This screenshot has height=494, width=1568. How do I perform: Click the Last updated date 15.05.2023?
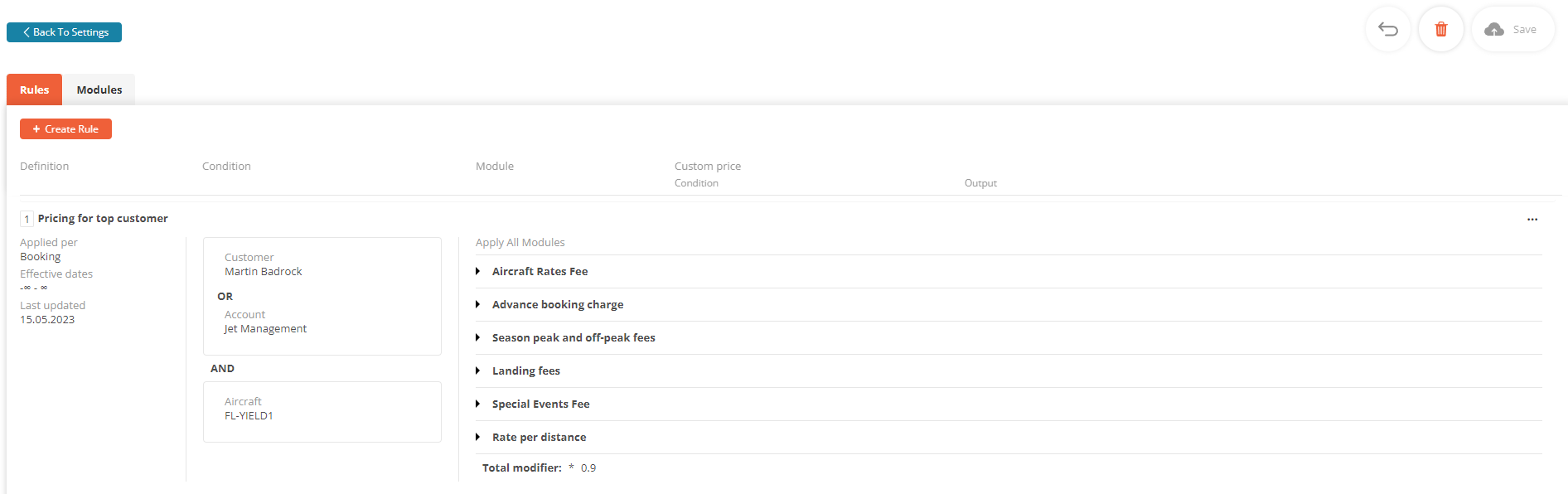point(47,320)
